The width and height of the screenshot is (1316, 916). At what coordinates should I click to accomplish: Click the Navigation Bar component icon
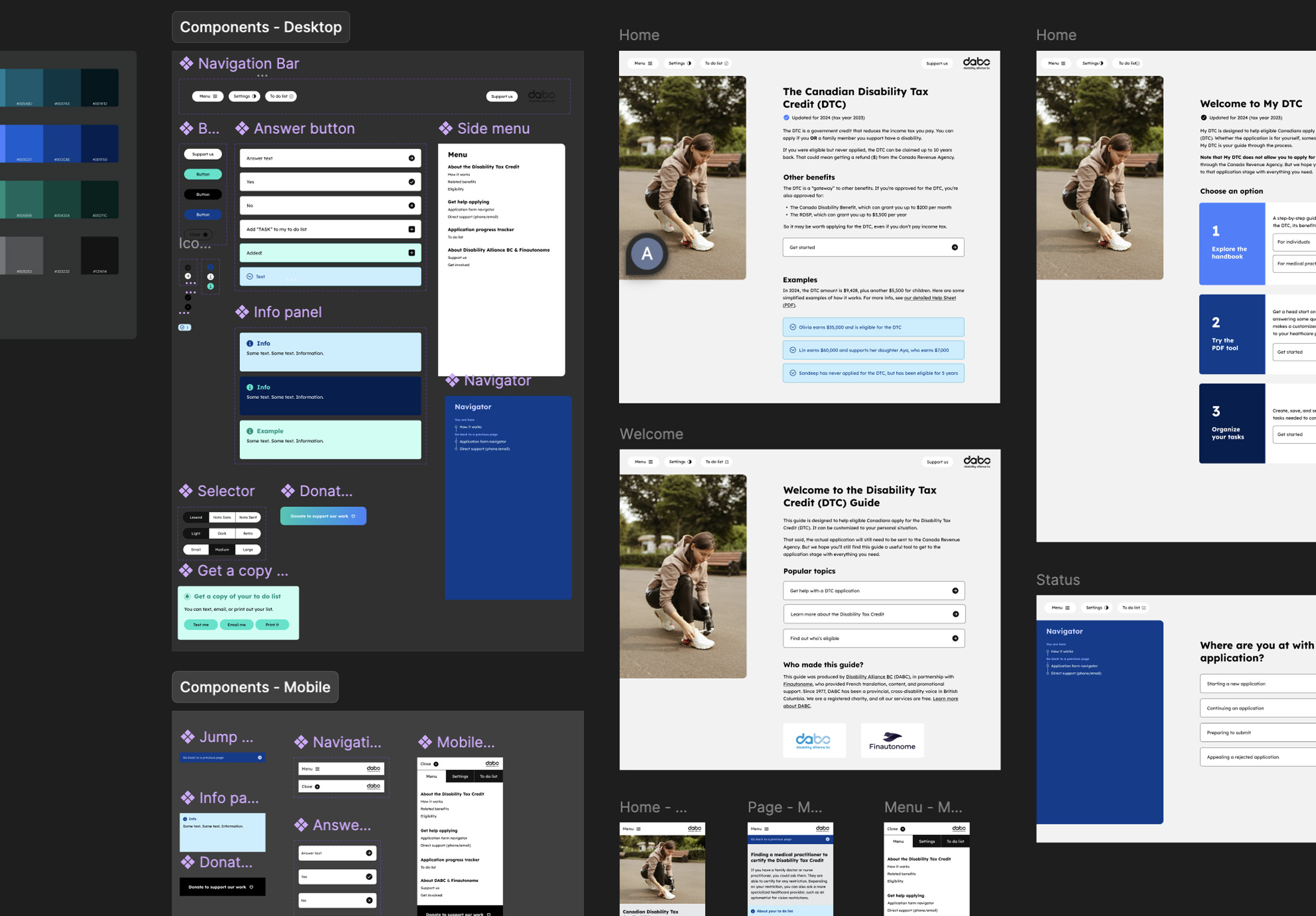[x=185, y=62]
